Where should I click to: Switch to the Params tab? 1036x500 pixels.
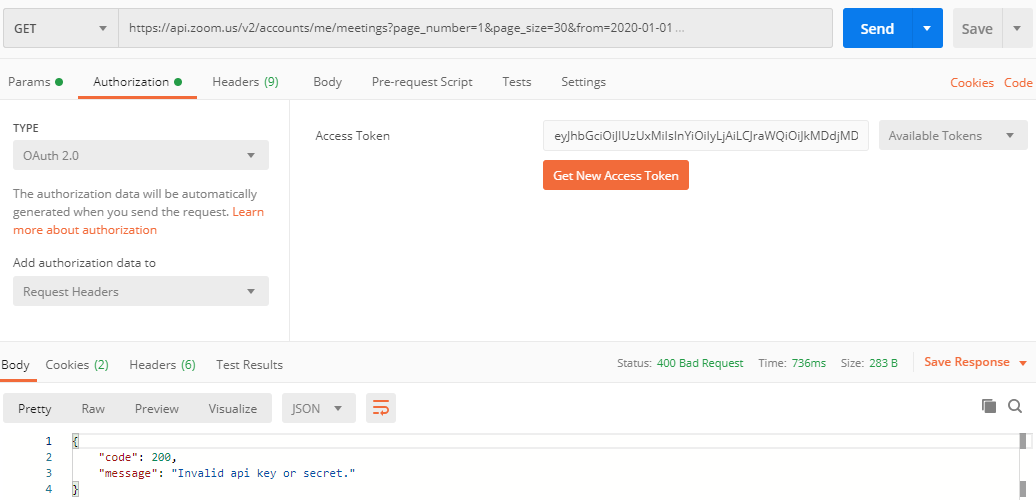click(36, 83)
